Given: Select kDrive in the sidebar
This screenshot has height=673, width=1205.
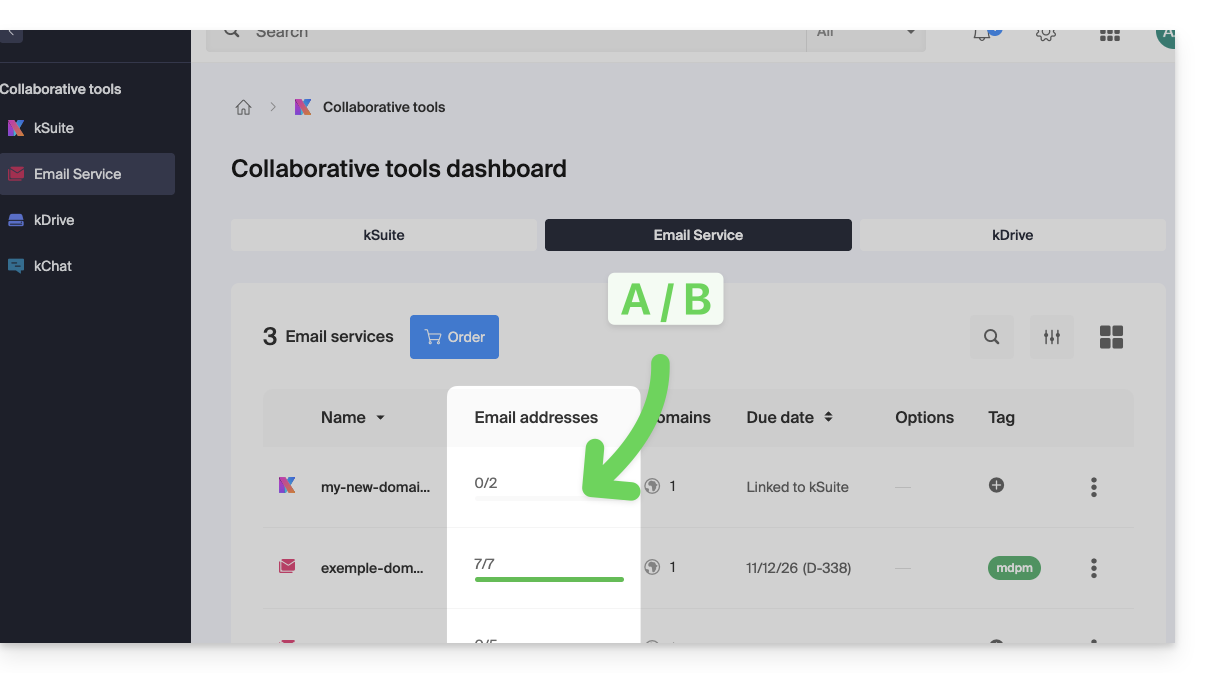Looking at the screenshot, I should pos(54,220).
